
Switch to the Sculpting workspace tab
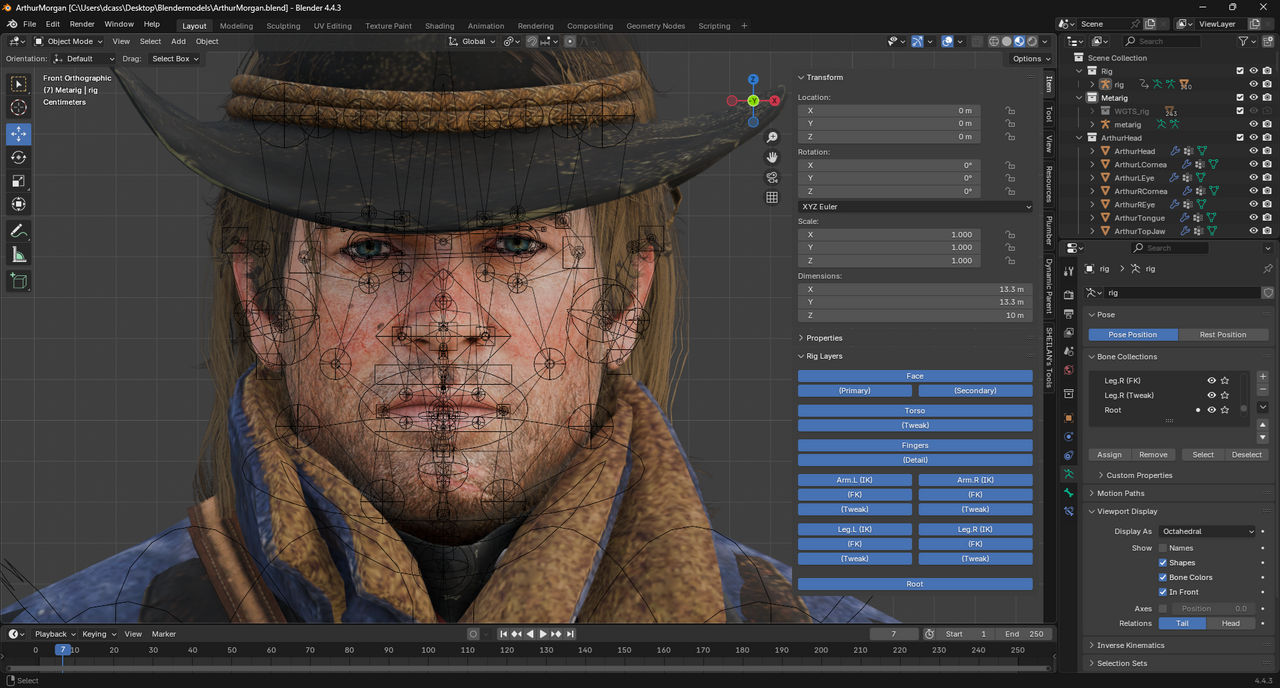(283, 26)
